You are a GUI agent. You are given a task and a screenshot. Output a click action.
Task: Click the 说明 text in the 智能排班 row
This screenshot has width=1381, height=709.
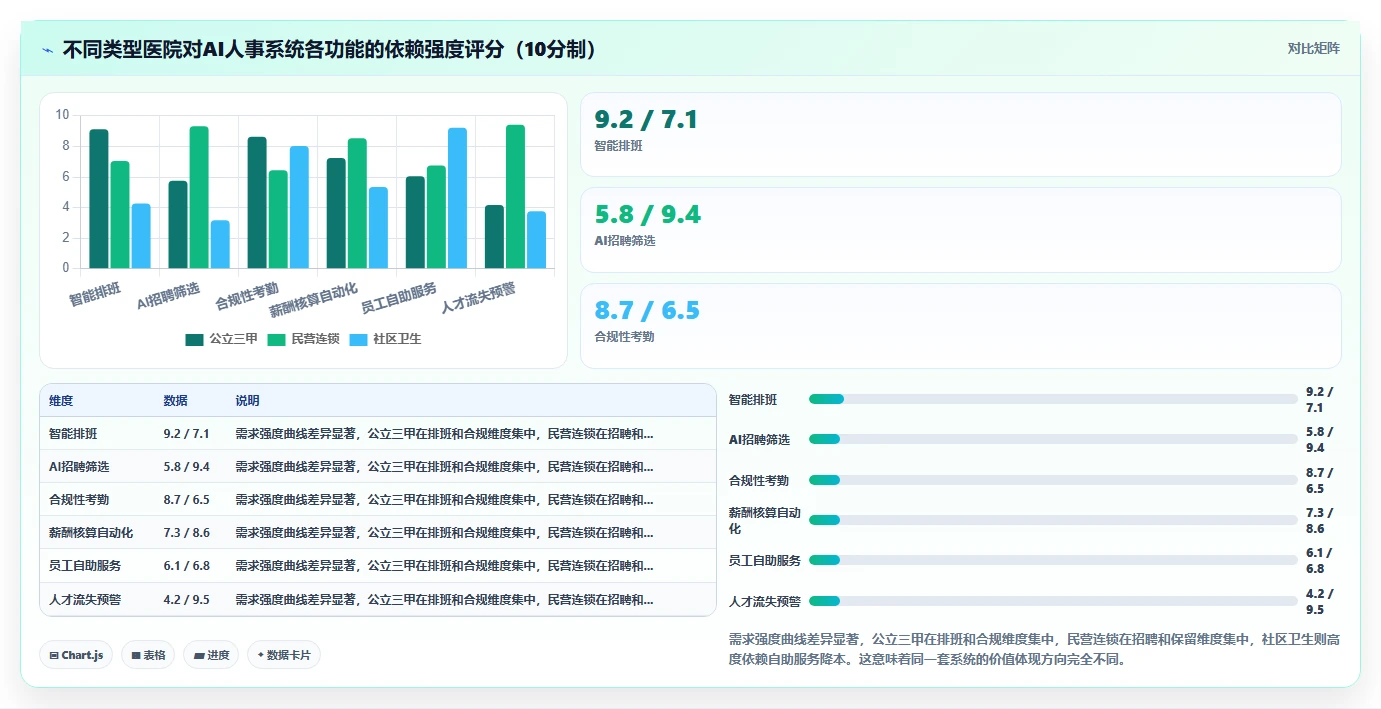pyautogui.click(x=444, y=434)
